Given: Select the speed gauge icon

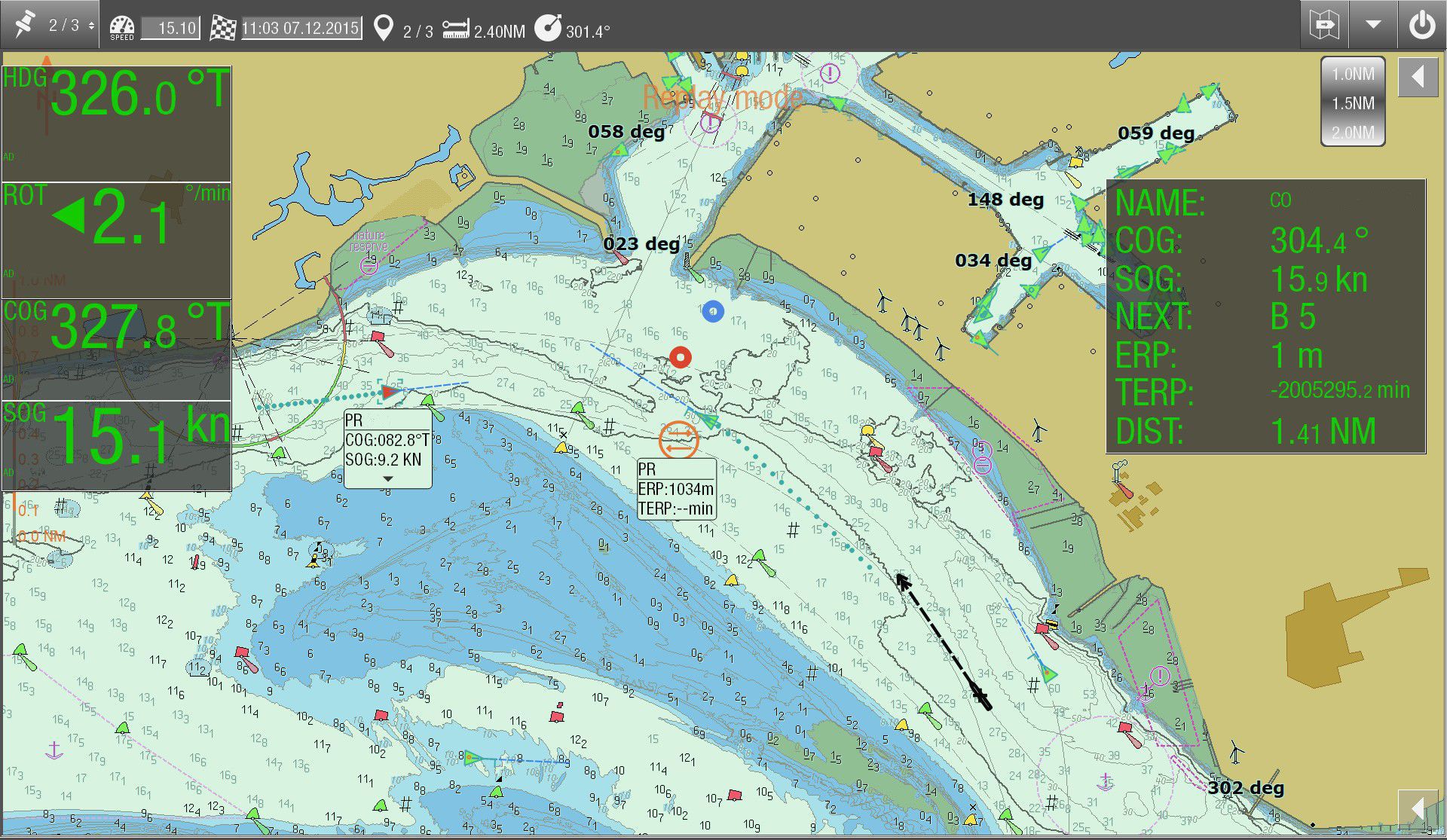Looking at the screenshot, I should (x=121, y=26).
